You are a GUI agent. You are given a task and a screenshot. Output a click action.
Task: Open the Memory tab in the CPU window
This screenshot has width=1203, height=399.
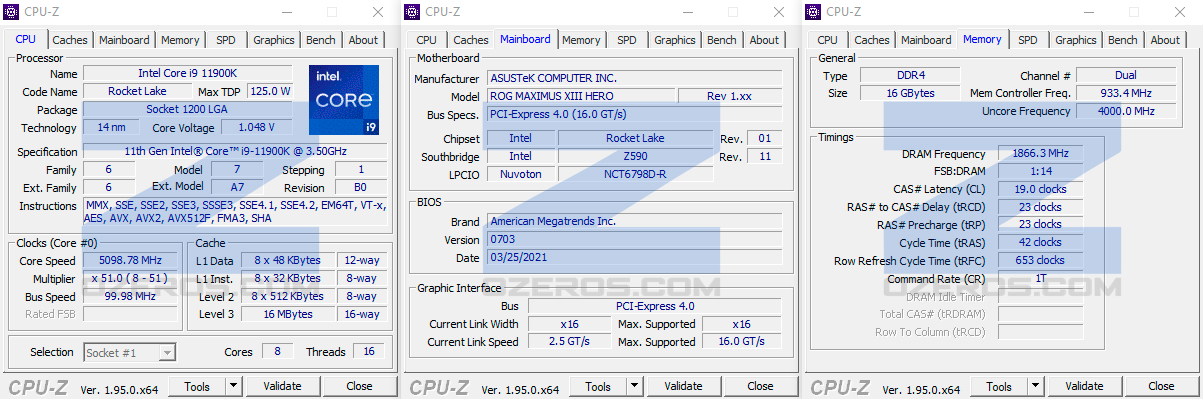180,40
